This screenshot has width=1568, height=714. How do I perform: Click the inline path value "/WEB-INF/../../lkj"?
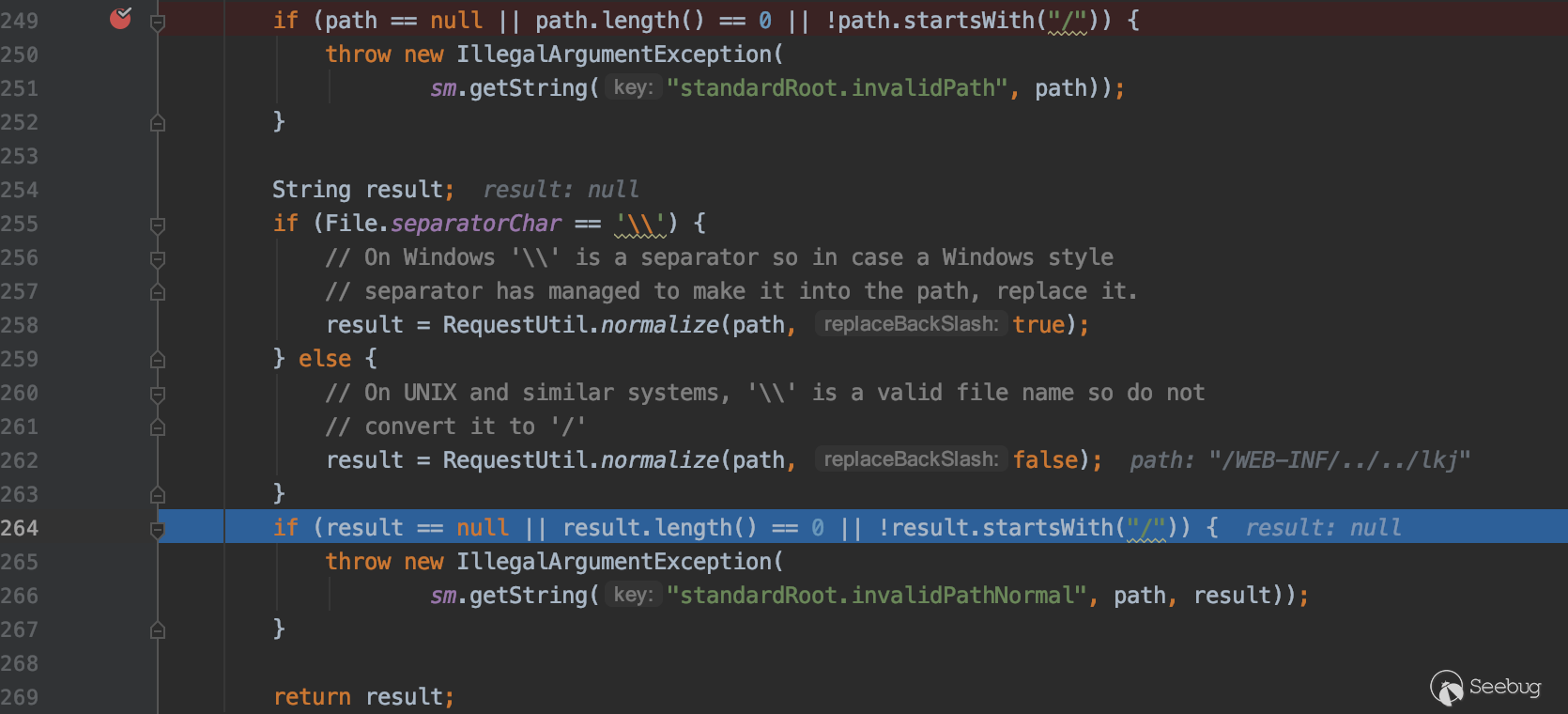pos(1300,460)
